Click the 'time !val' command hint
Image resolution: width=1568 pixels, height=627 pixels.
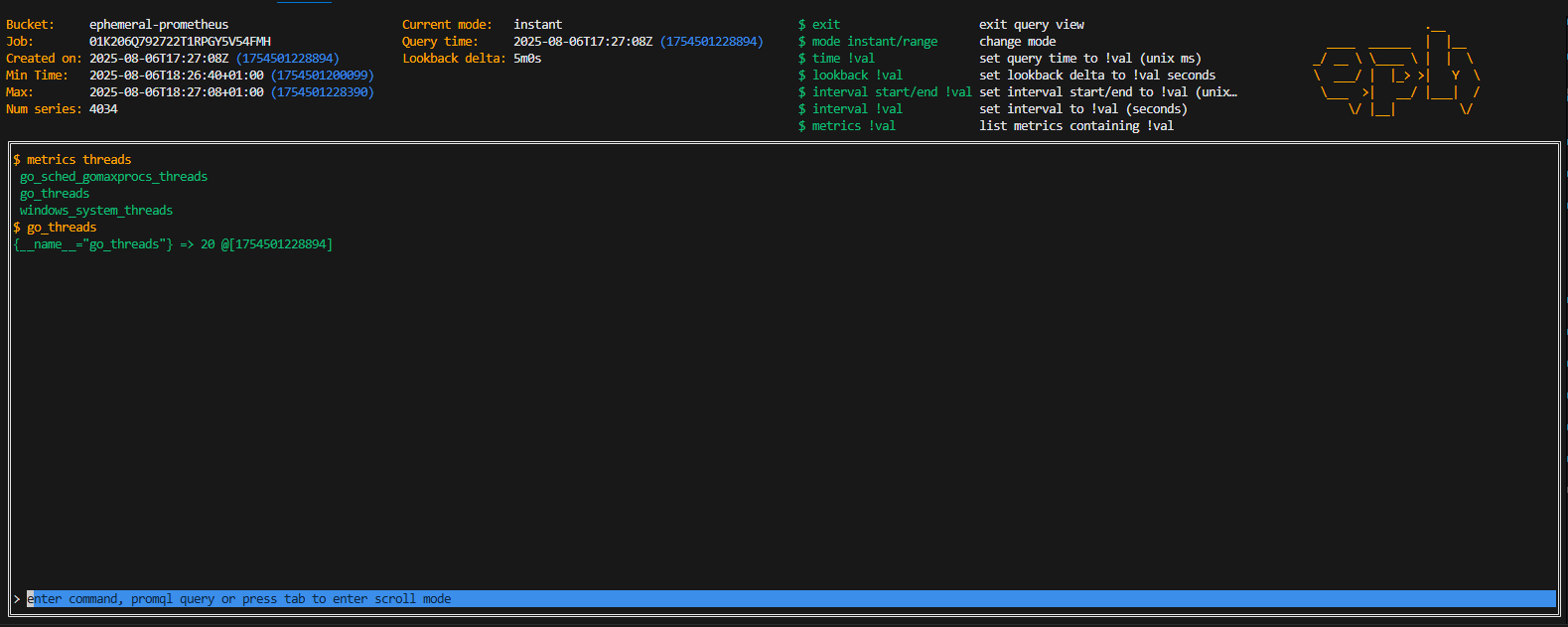[837, 59]
